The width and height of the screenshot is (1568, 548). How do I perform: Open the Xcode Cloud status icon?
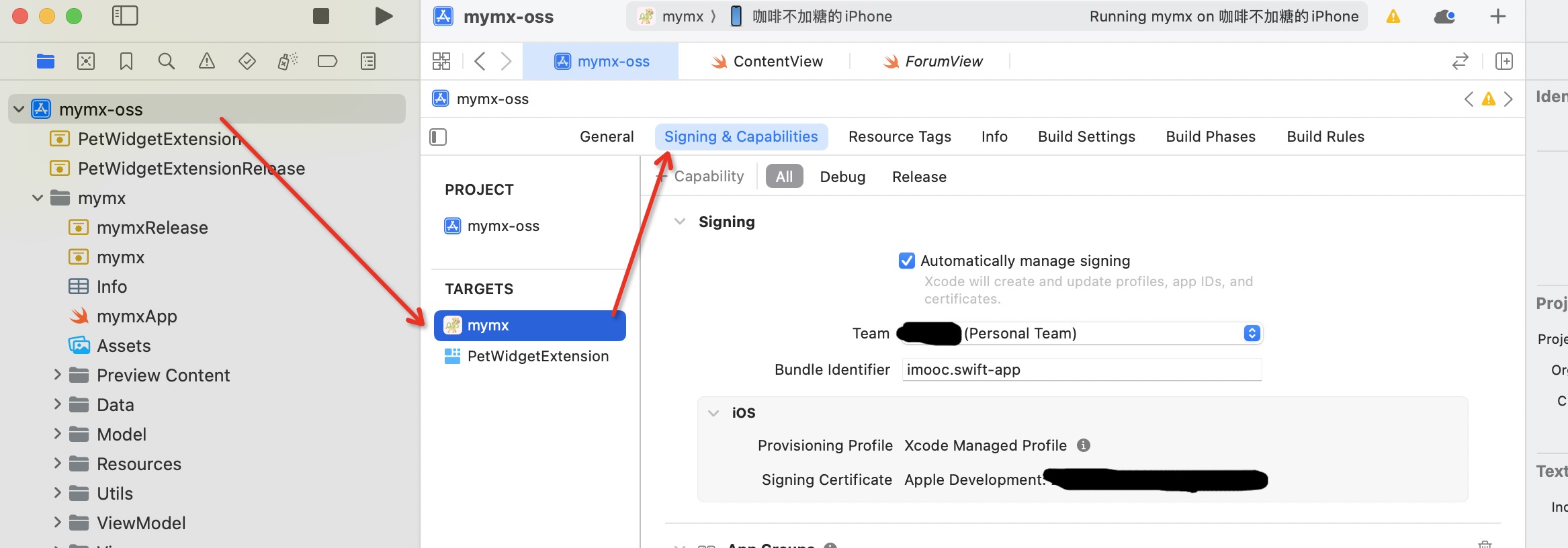1444,16
